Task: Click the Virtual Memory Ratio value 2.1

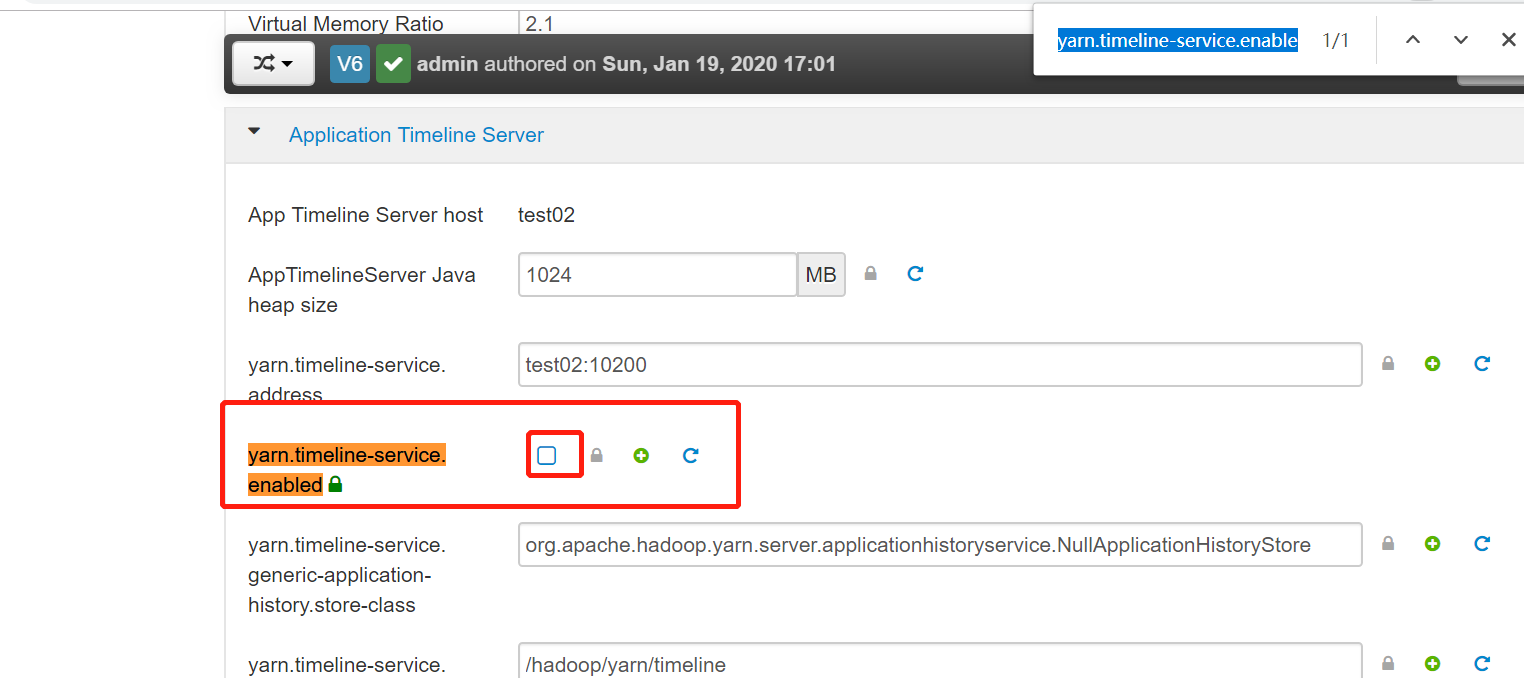Action: pos(539,24)
